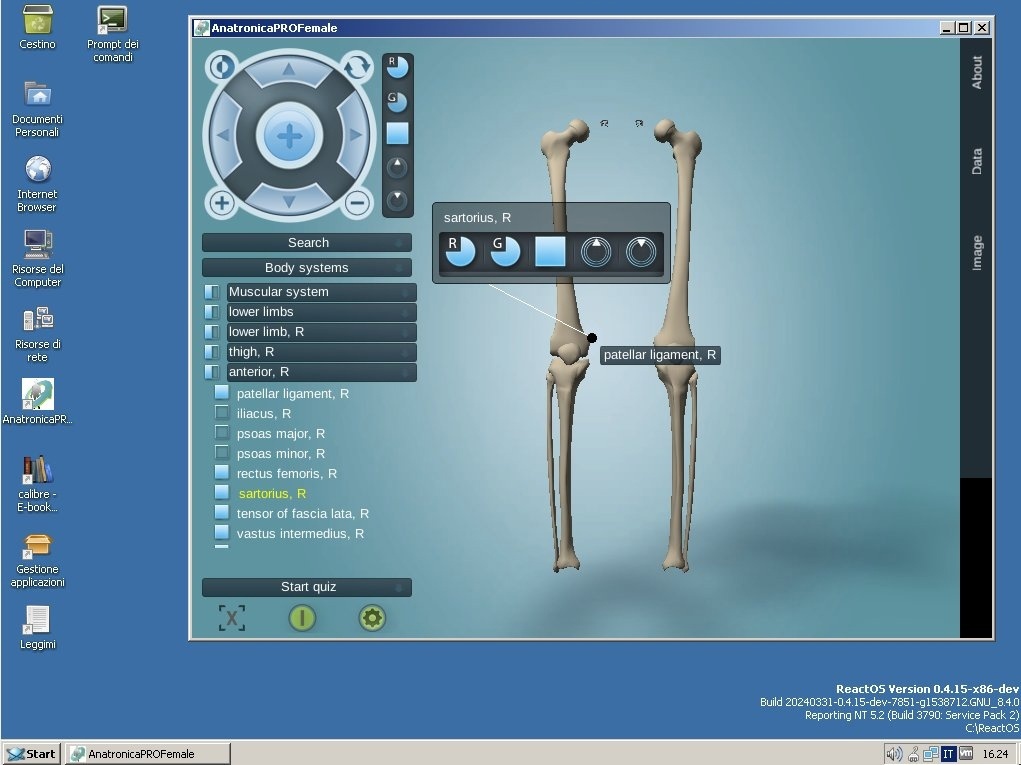Open the About side tab
The width and height of the screenshot is (1021, 765).
pyautogui.click(x=977, y=72)
